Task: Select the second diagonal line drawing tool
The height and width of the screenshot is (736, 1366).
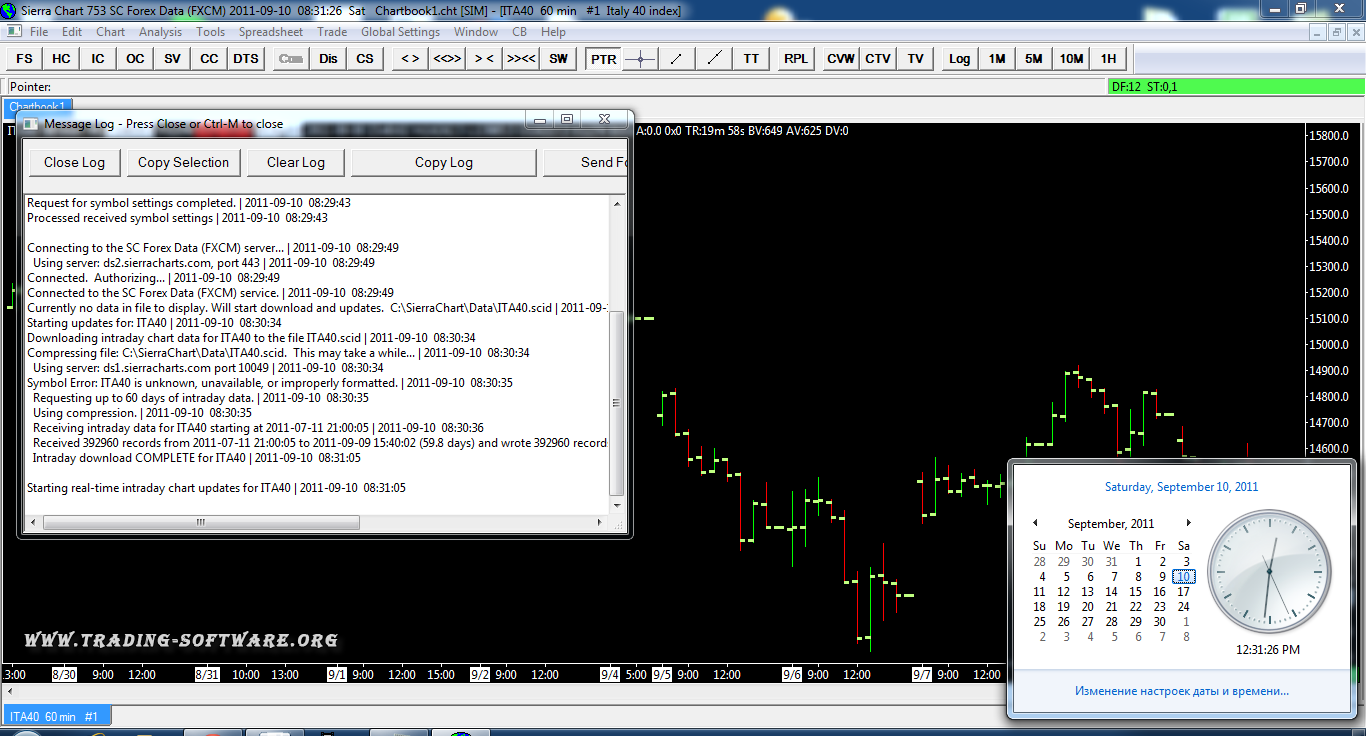Action: (714, 59)
